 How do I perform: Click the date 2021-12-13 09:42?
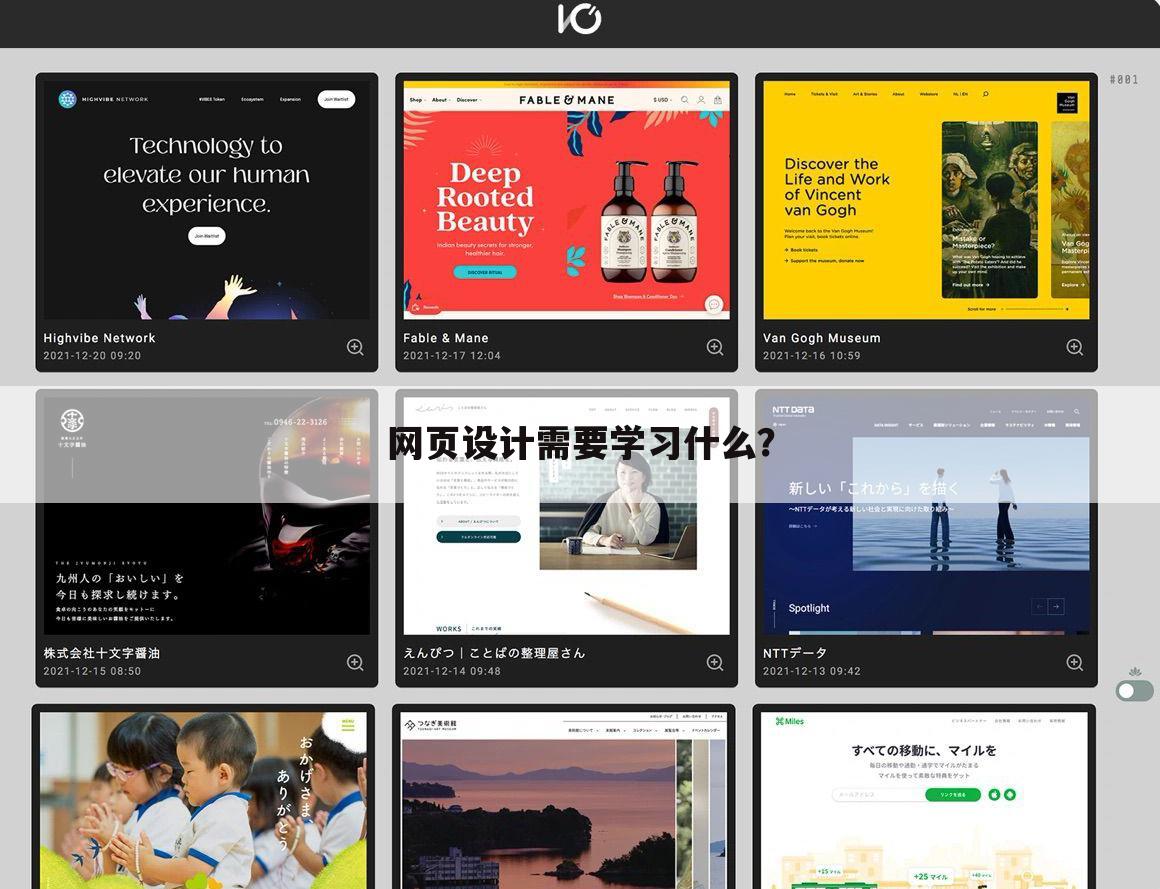pos(811,672)
